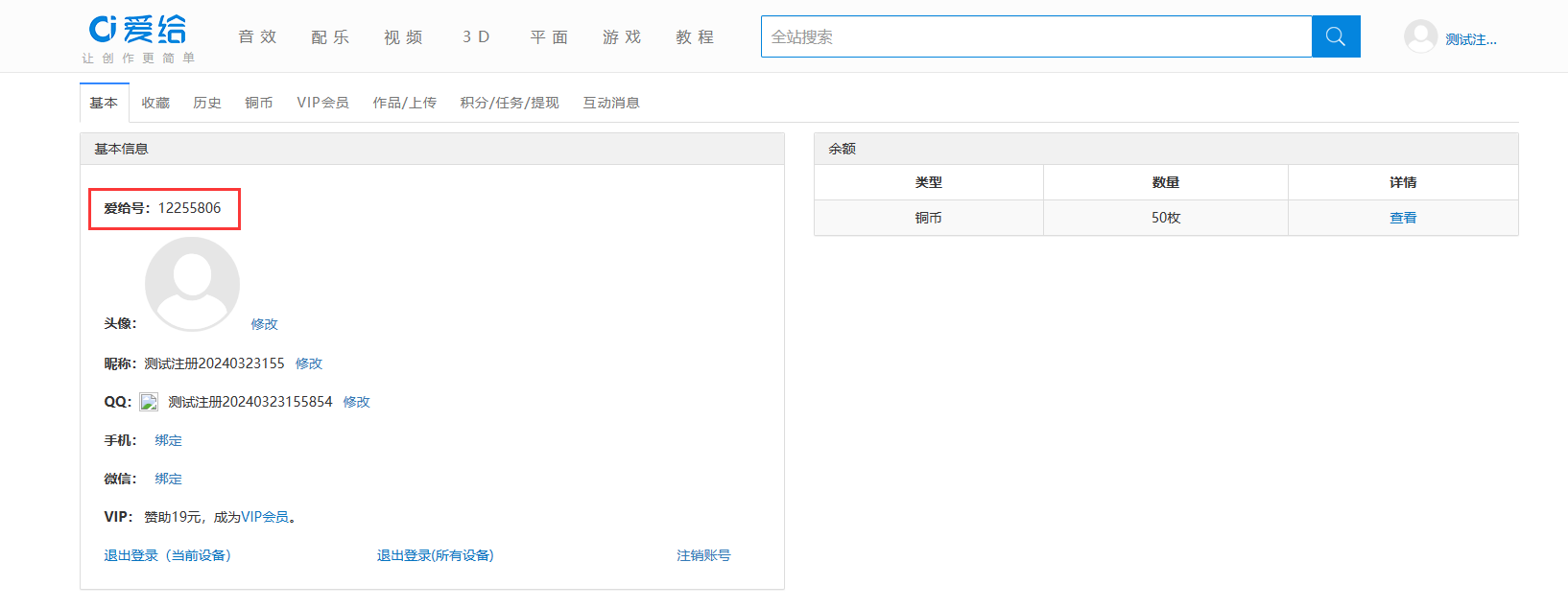Viewport: 1568px width, 609px height.
Task: Click the blue search magnifier button
Action: click(x=1336, y=36)
